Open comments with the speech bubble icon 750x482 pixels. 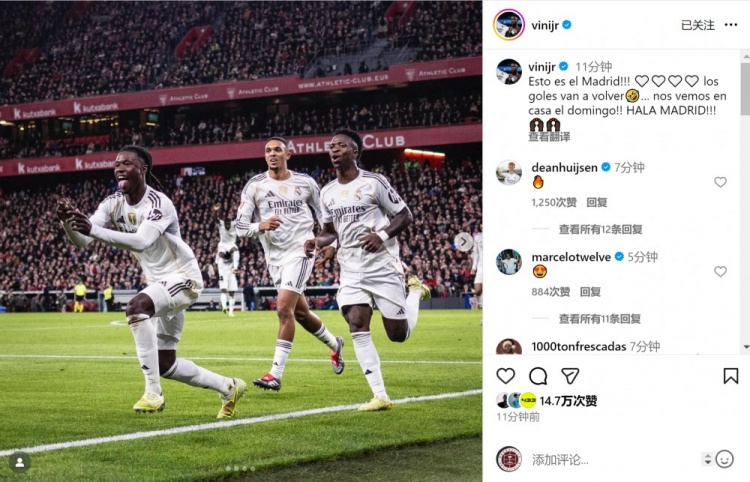click(538, 376)
